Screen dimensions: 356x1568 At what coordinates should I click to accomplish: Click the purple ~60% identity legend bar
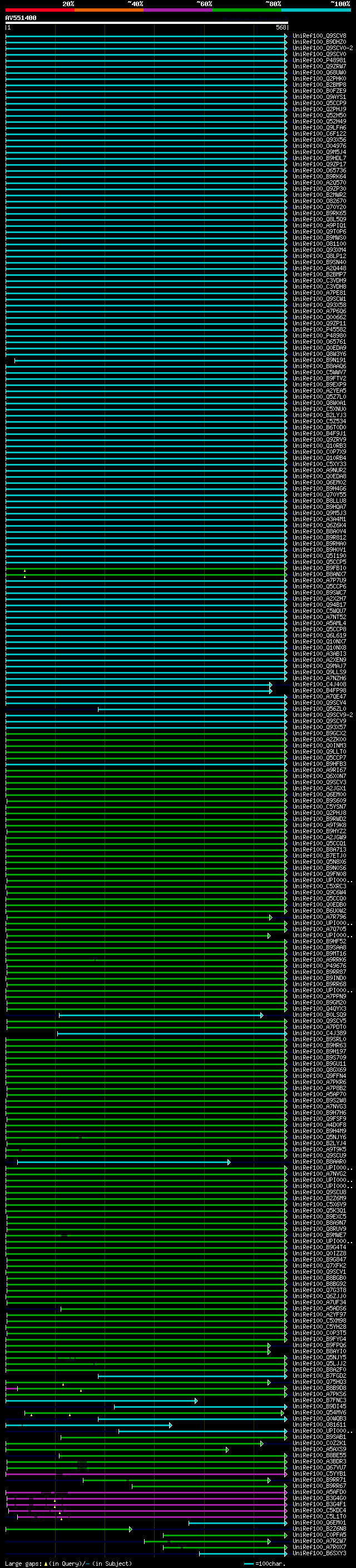179,10
